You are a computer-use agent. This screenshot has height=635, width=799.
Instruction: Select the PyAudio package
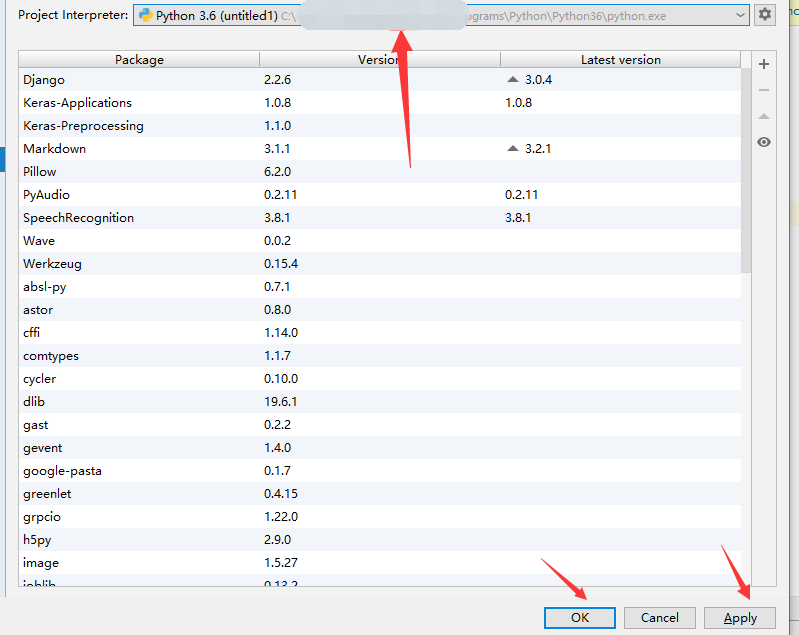(380, 195)
